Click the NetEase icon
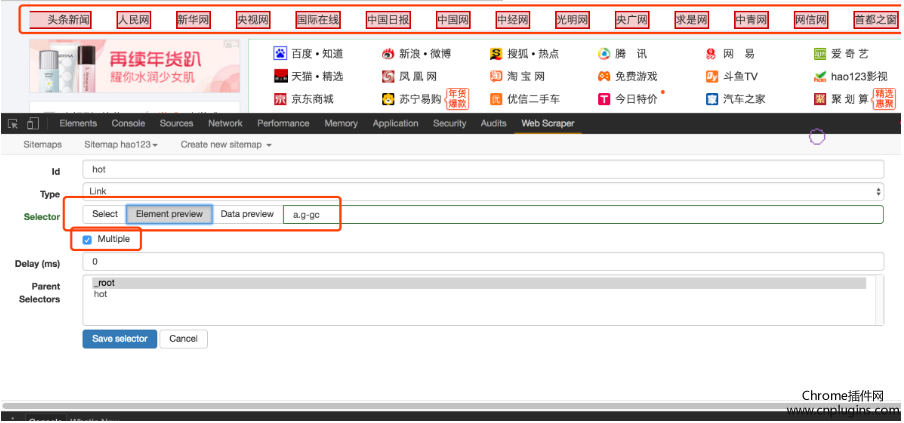This screenshot has width=904, height=423. click(x=711, y=54)
